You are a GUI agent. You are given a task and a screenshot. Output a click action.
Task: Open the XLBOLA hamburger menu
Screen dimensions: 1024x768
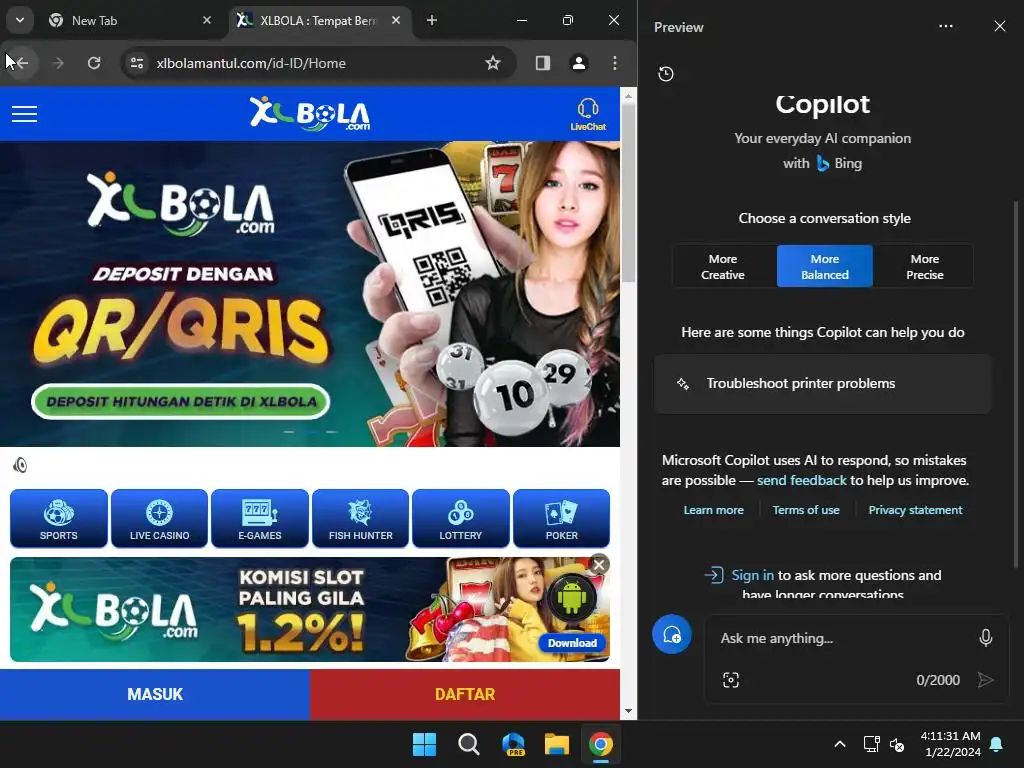24,114
